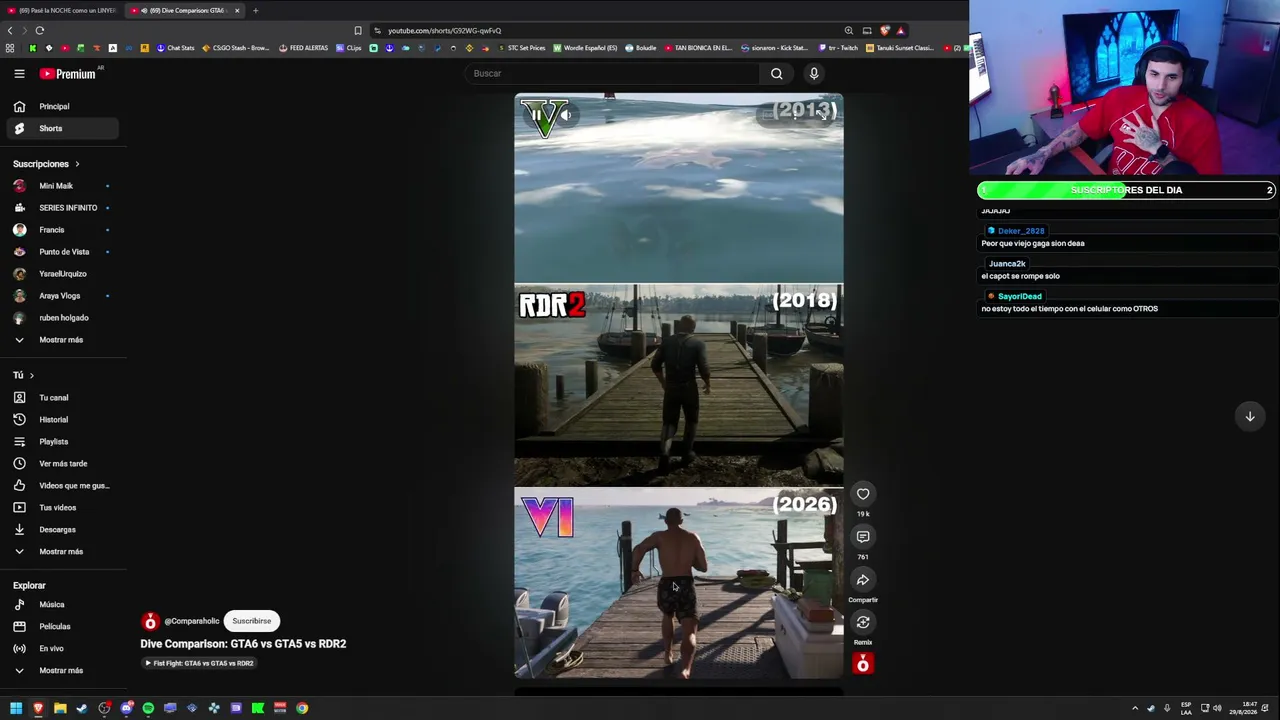Screen dimensions: 1280x720
Task: Subscribe with the Suscribirse button
Action: pyautogui.click(x=251, y=621)
